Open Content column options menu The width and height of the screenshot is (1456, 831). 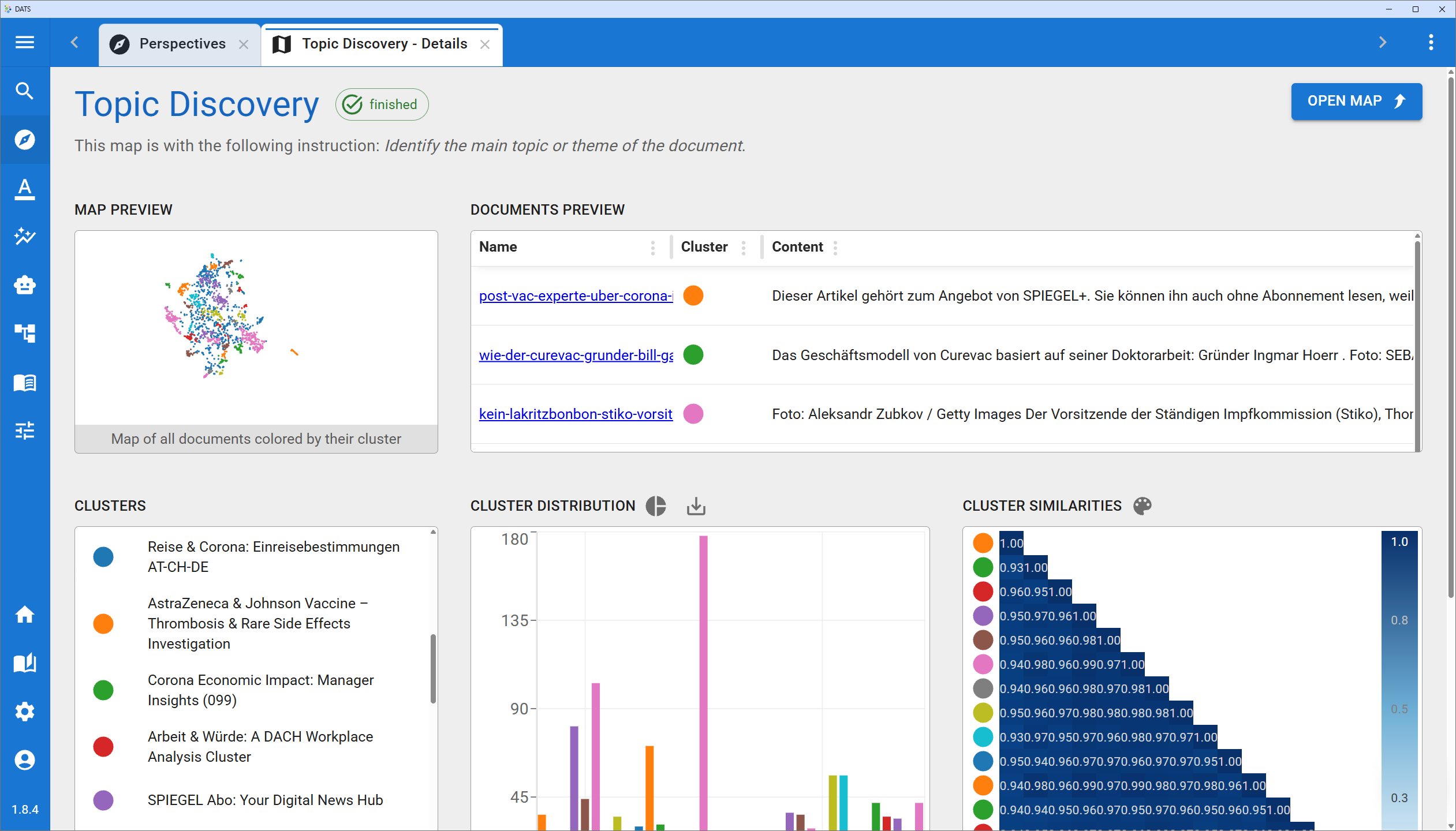point(835,248)
